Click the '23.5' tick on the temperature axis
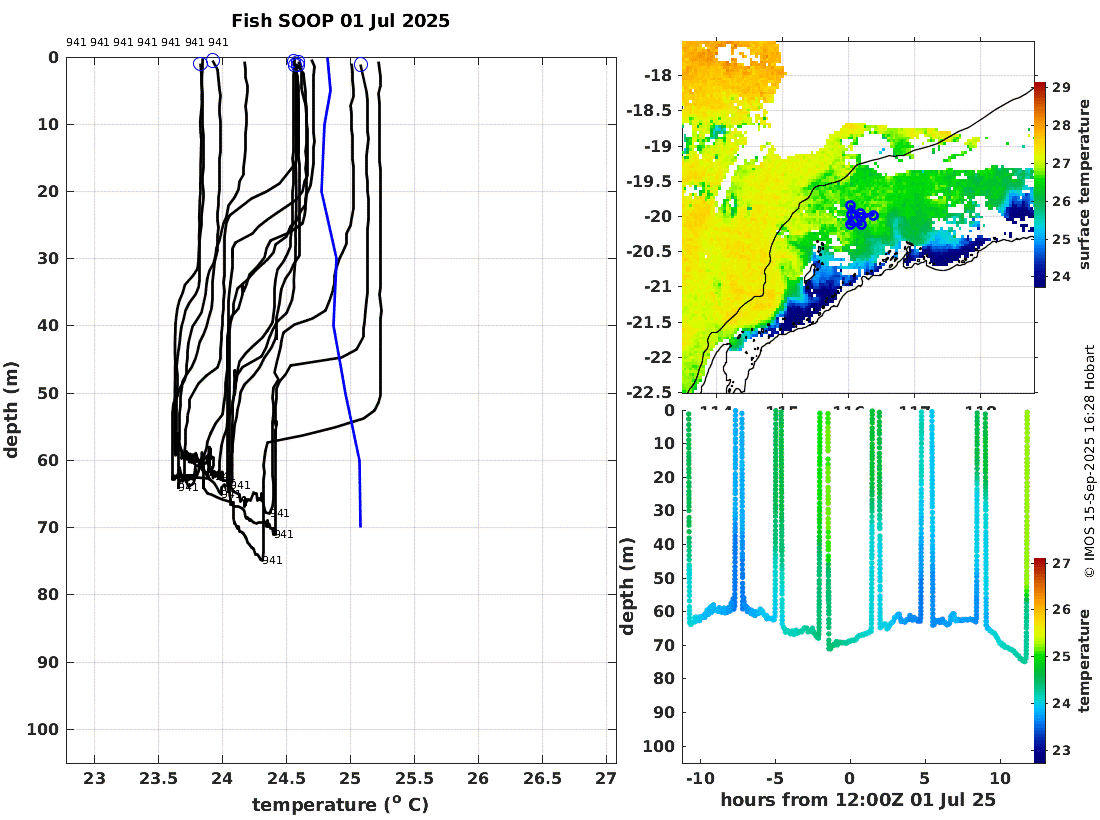The width and height of the screenshot is (1100, 820). 159,779
